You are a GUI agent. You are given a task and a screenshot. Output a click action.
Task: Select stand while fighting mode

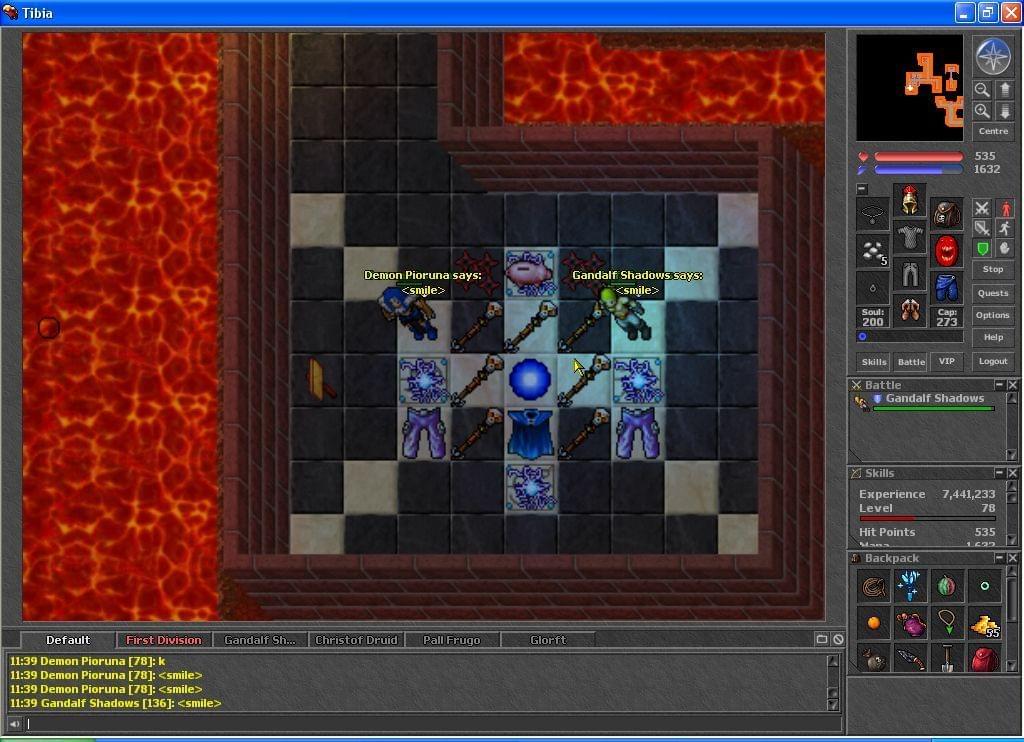(x=1004, y=208)
